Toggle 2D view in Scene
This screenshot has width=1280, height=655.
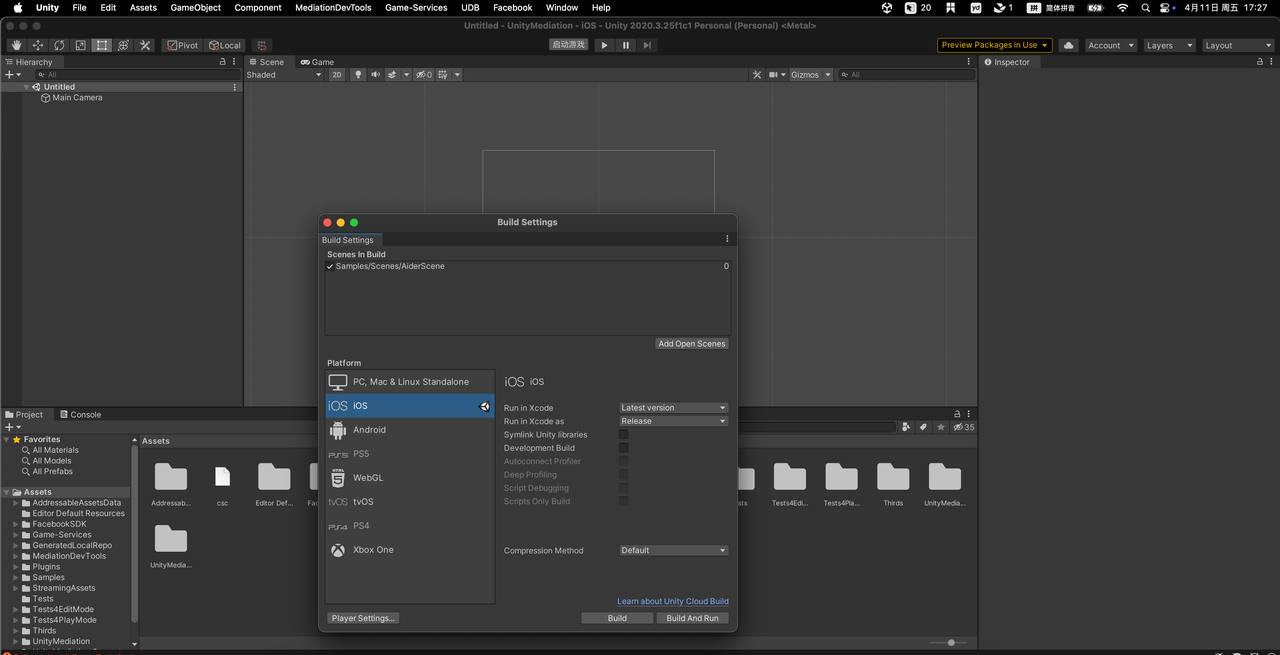[x=337, y=75]
